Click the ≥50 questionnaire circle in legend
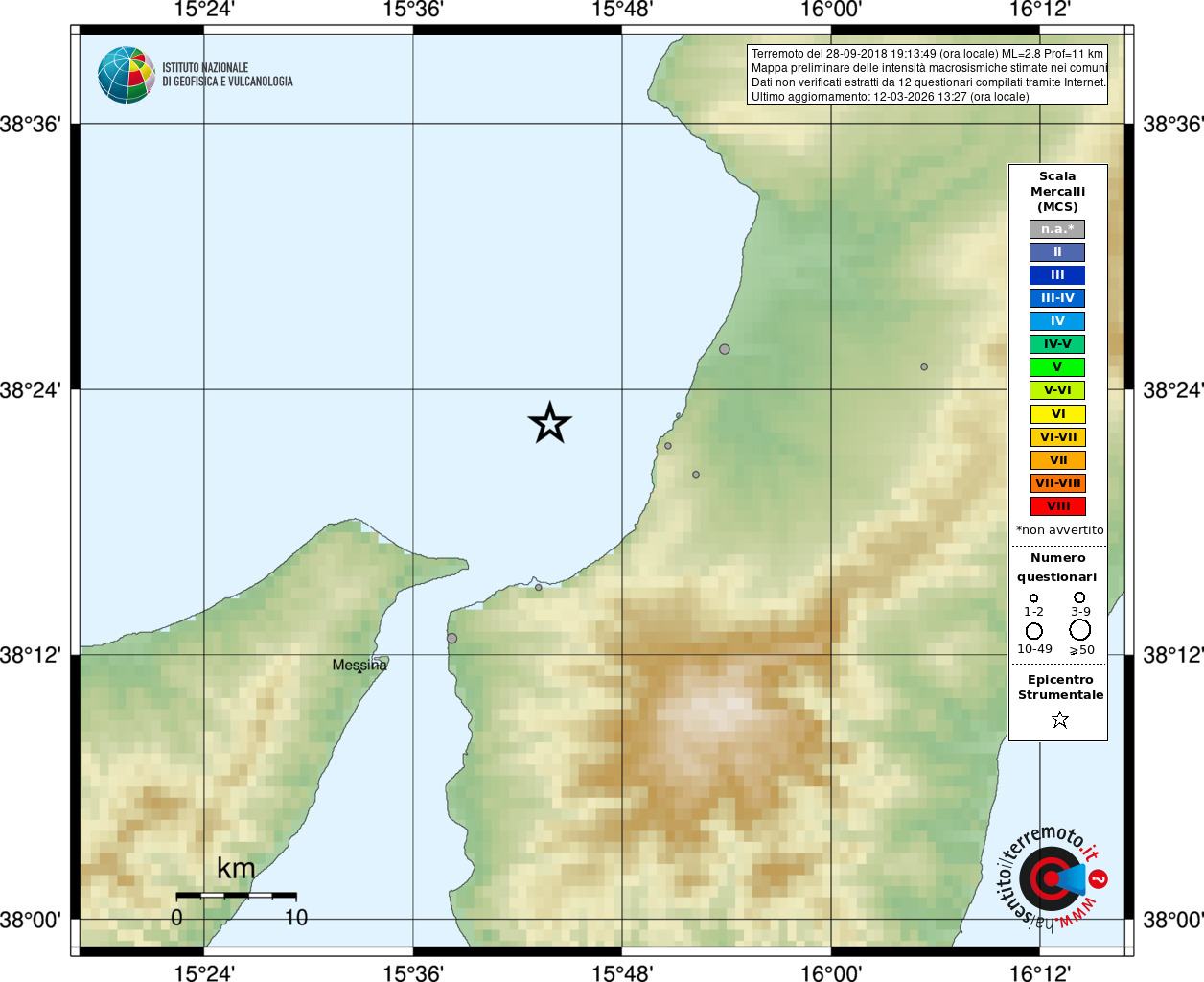 (1080, 630)
